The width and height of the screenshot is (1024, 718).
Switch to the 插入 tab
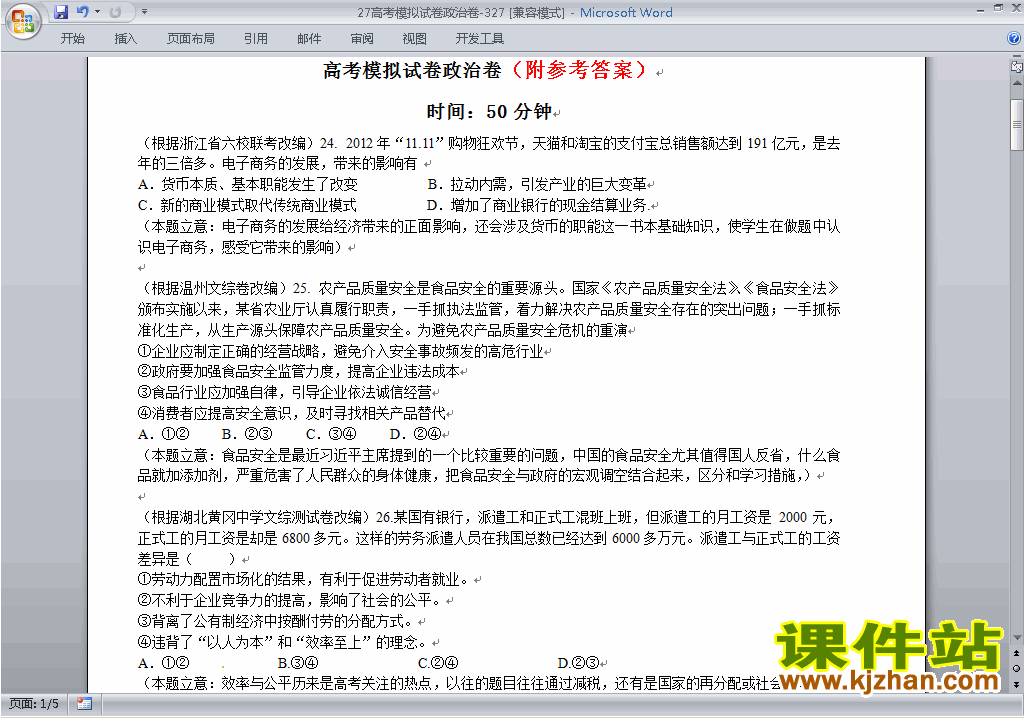click(x=126, y=39)
